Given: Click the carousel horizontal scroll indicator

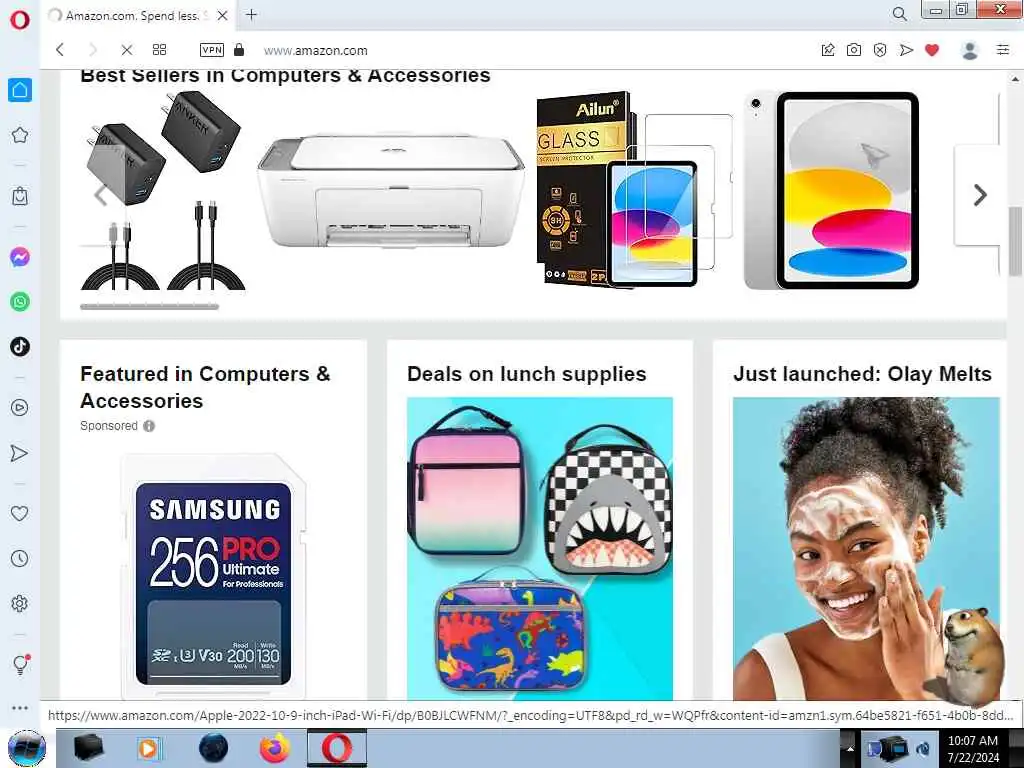Looking at the screenshot, I should (x=150, y=306).
